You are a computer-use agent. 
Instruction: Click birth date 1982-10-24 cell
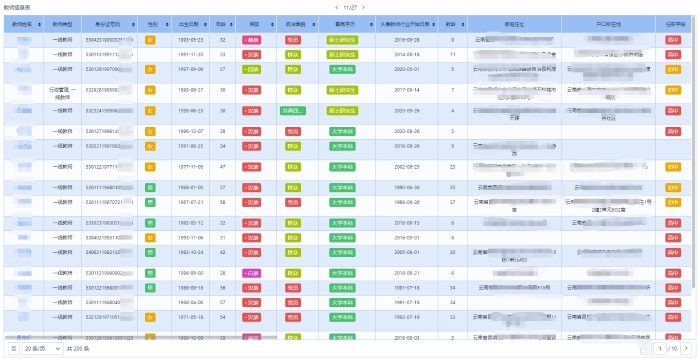pos(191,252)
